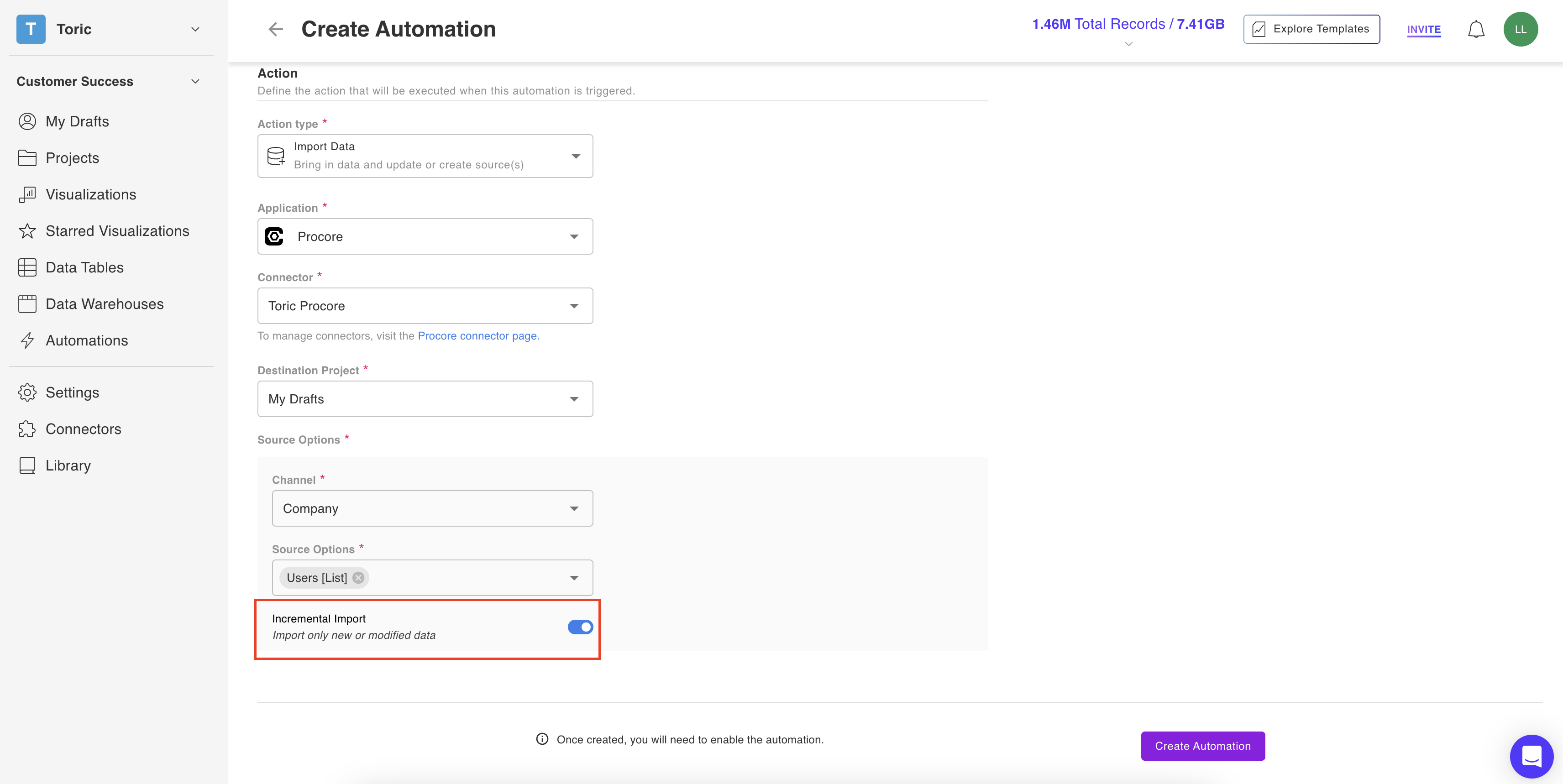1563x784 pixels.
Task: Open Starred Visualizations page
Action: pos(117,231)
